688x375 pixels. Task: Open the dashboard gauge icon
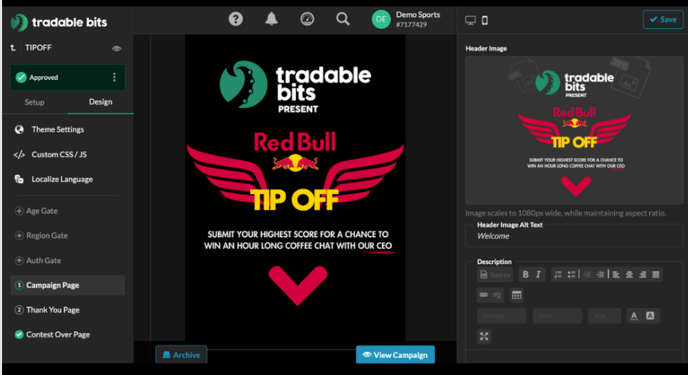307,19
